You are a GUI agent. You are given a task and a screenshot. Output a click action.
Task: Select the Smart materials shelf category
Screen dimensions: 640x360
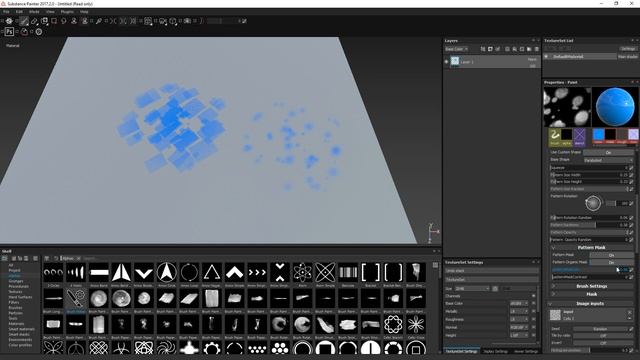click(21, 329)
